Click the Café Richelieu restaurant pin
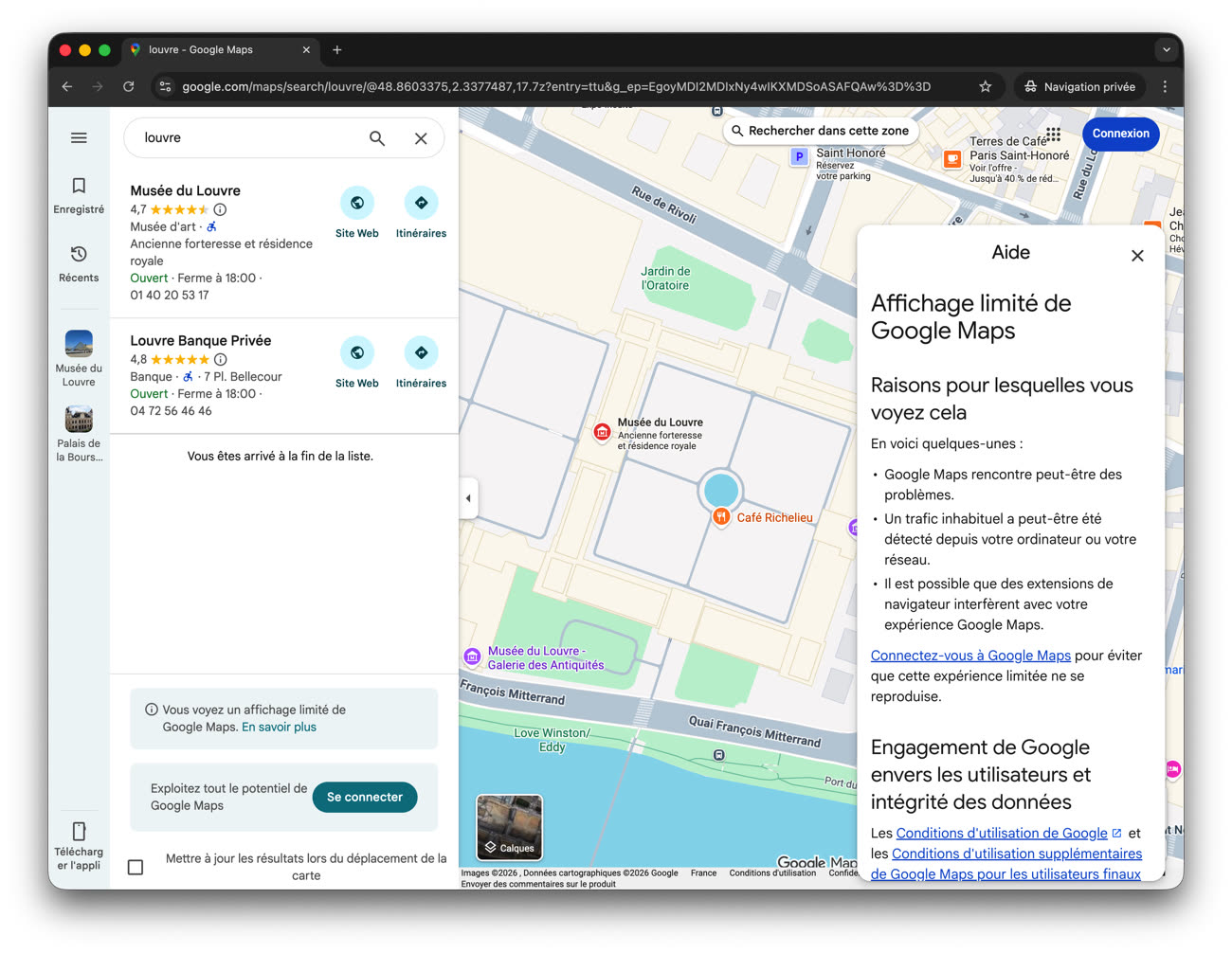Viewport: 1232px width, 953px height. [721, 517]
